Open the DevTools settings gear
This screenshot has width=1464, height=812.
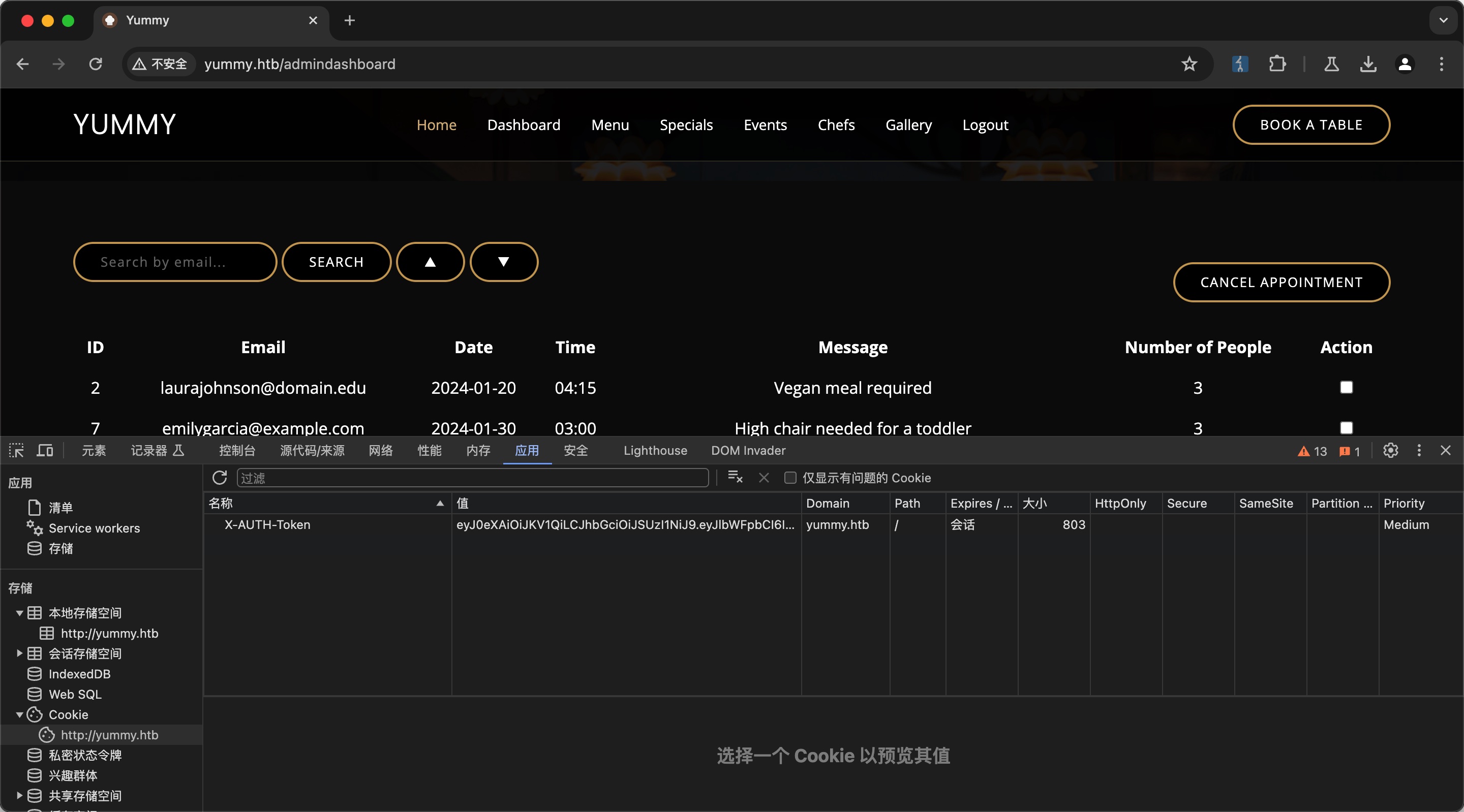point(1390,451)
